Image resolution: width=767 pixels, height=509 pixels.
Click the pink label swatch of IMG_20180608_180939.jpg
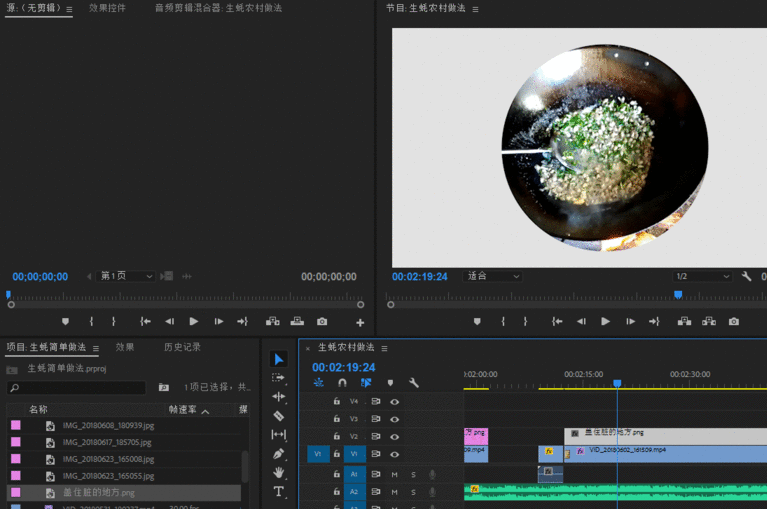click(x=15, y=425)
